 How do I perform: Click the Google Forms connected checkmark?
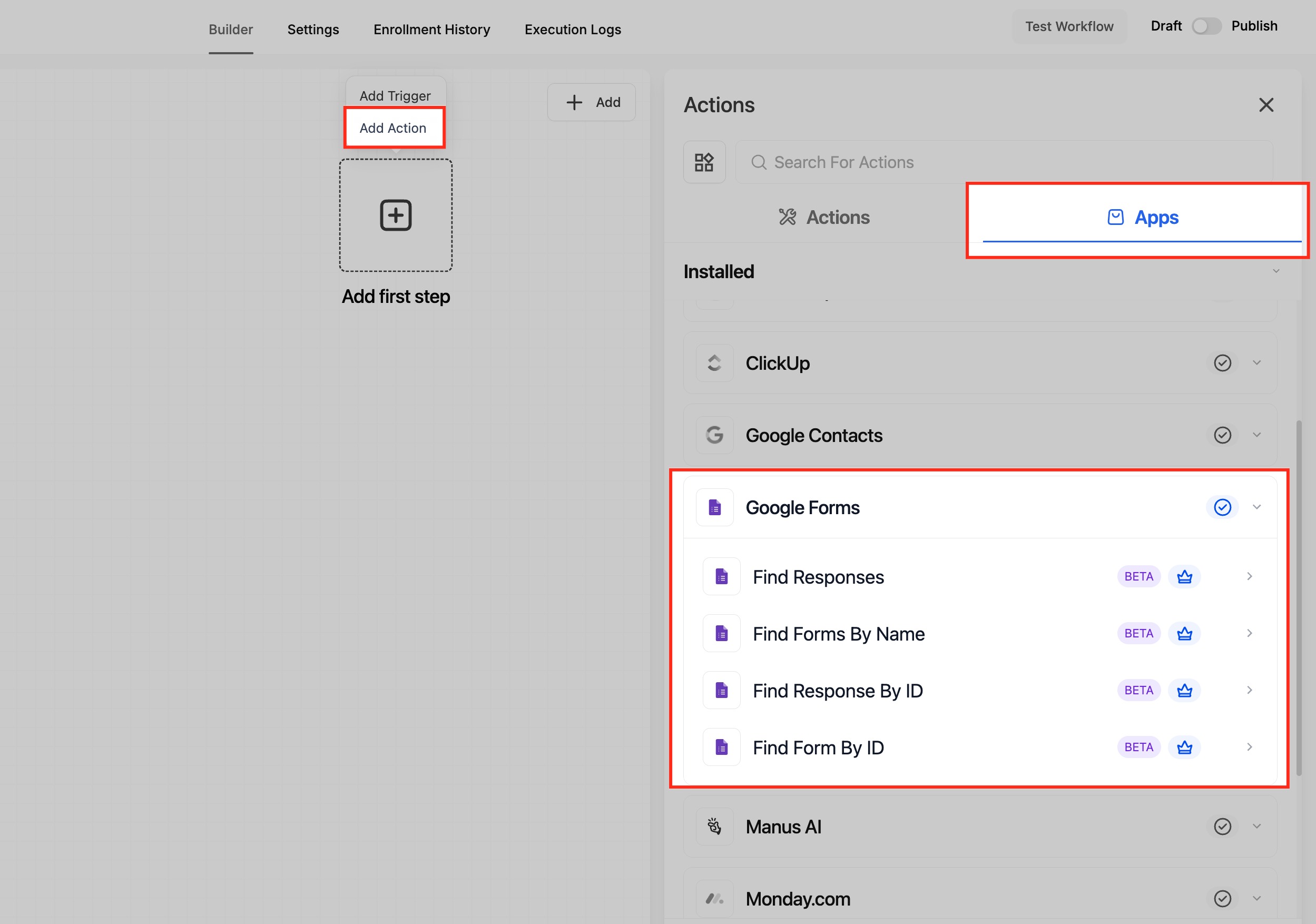click(1222, 507)
